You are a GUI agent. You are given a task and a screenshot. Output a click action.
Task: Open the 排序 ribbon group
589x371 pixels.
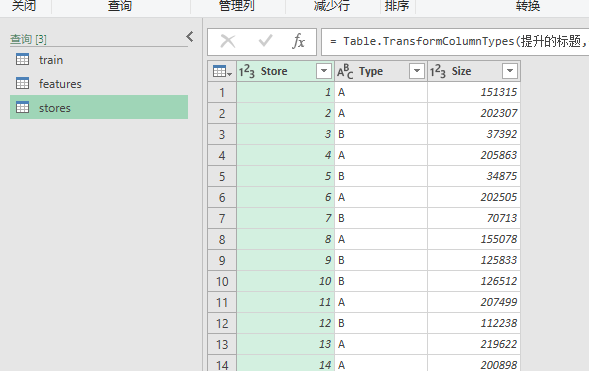pyautogui.click(x=397, y=6)
